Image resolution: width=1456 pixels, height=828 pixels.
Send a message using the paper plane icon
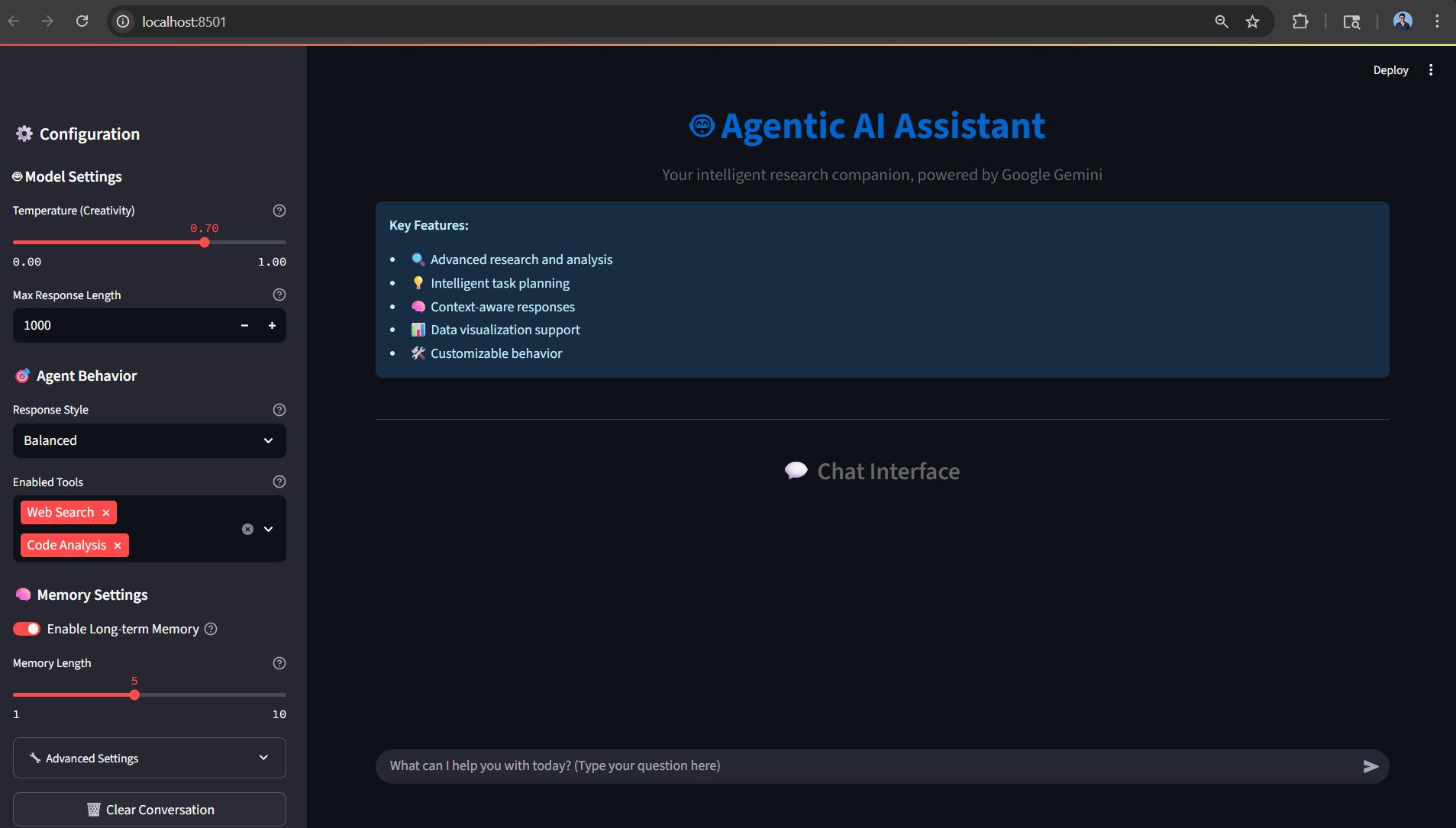click(1370, 766)
